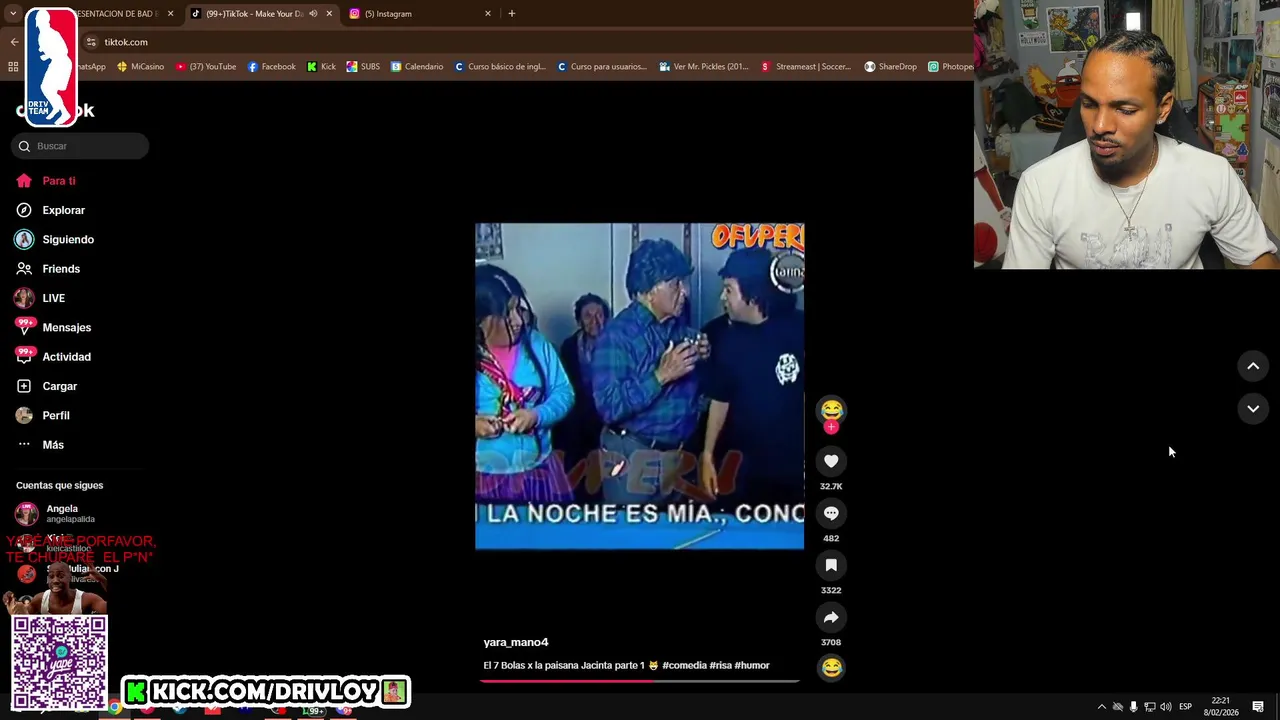The image size is (1280, 720).
Task: Open the Calendario bookmark
Action: [x=417, y=67]
